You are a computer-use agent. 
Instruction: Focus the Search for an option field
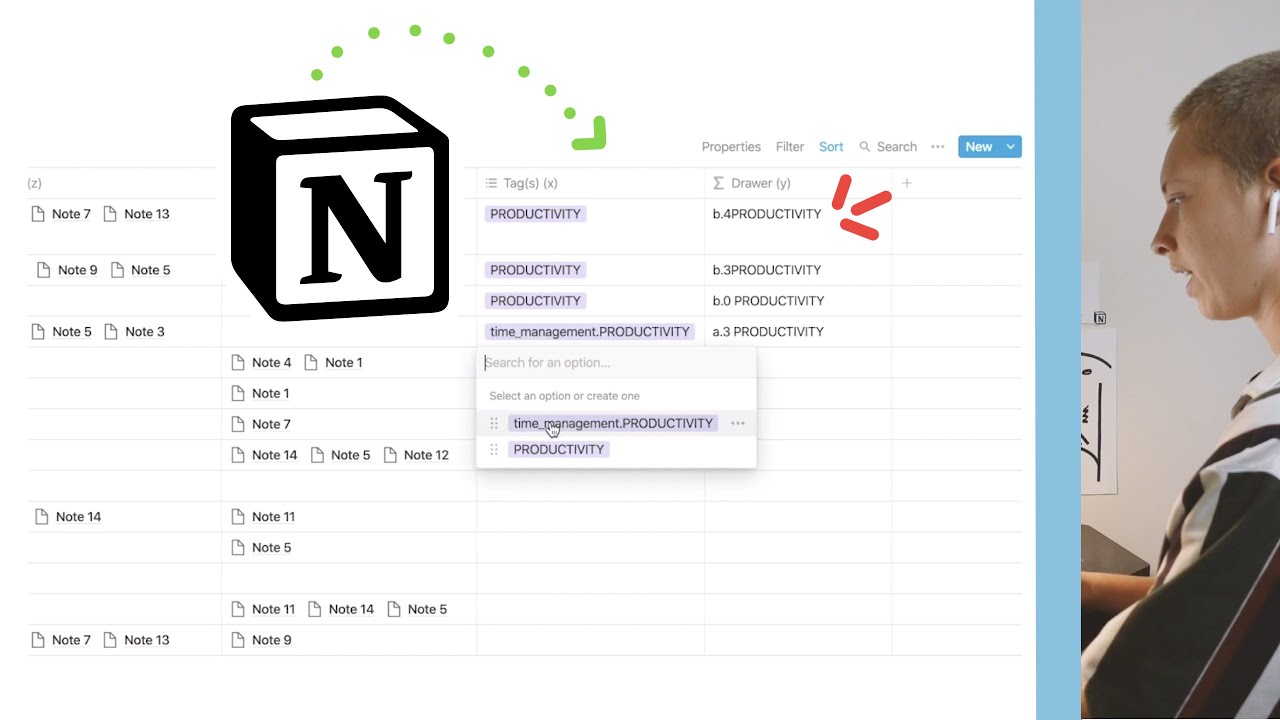coord(616,362)
